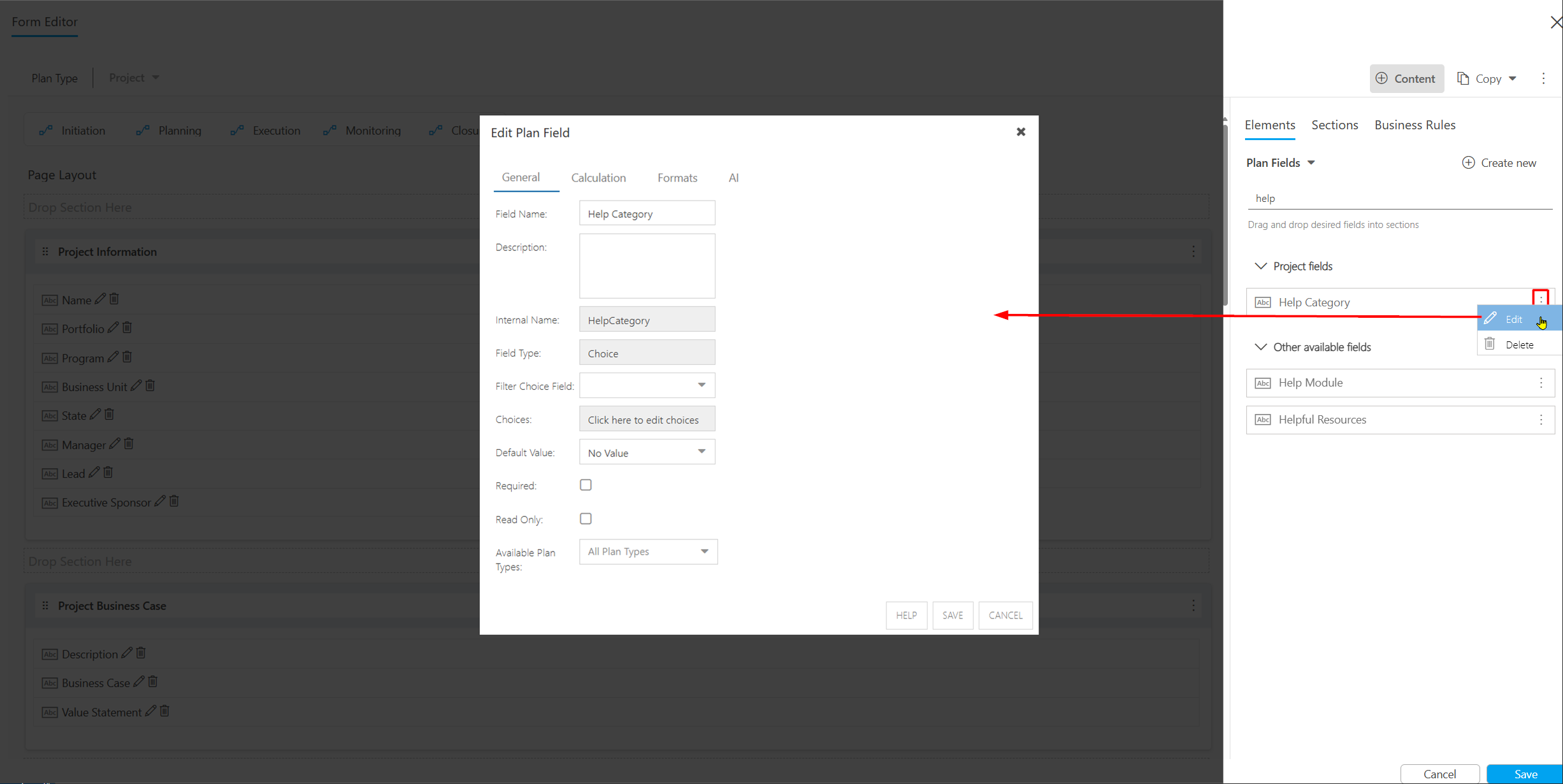Open the Plan Fields dropdown

pyautogui.click(x=1281, y=162)
